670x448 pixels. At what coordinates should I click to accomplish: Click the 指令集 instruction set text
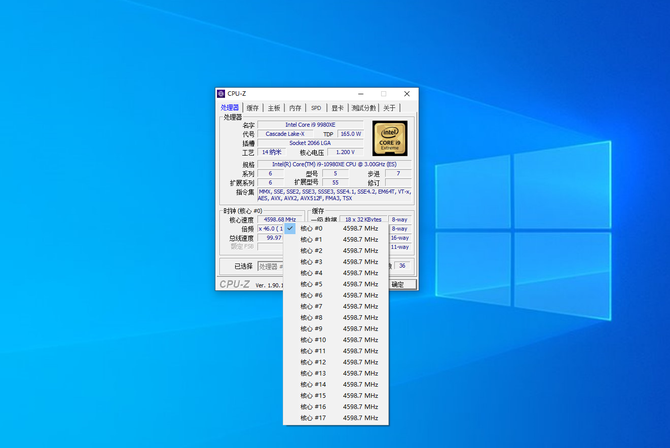[335, 195]
